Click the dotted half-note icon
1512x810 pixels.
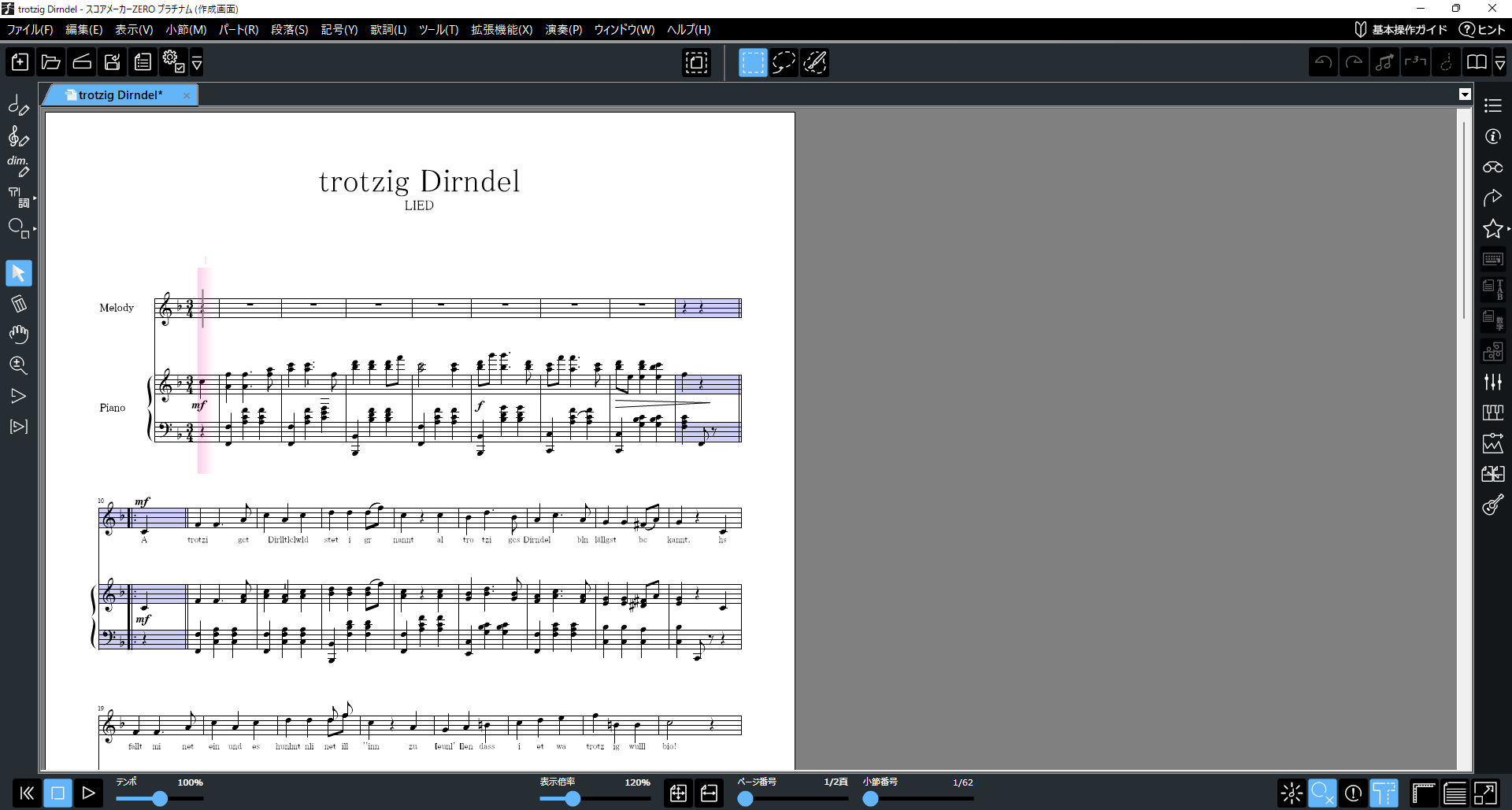click(x=1446, y=62)
